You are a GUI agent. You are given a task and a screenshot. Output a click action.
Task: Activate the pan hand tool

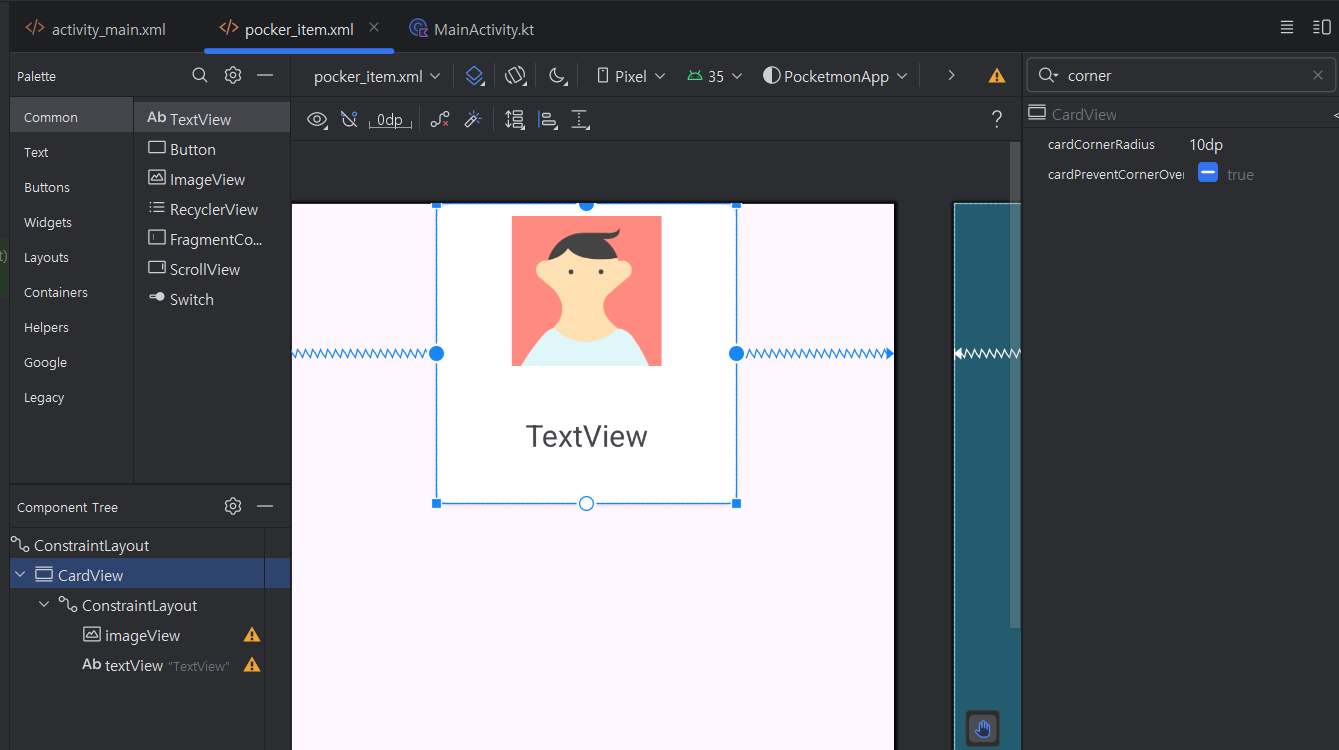pyautogui.click(x=983, y=729)
